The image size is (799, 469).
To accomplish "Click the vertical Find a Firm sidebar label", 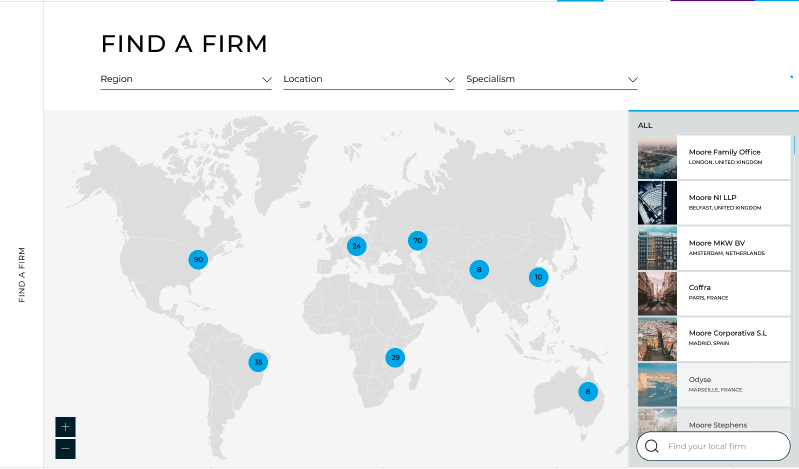I will click(22, 274).
